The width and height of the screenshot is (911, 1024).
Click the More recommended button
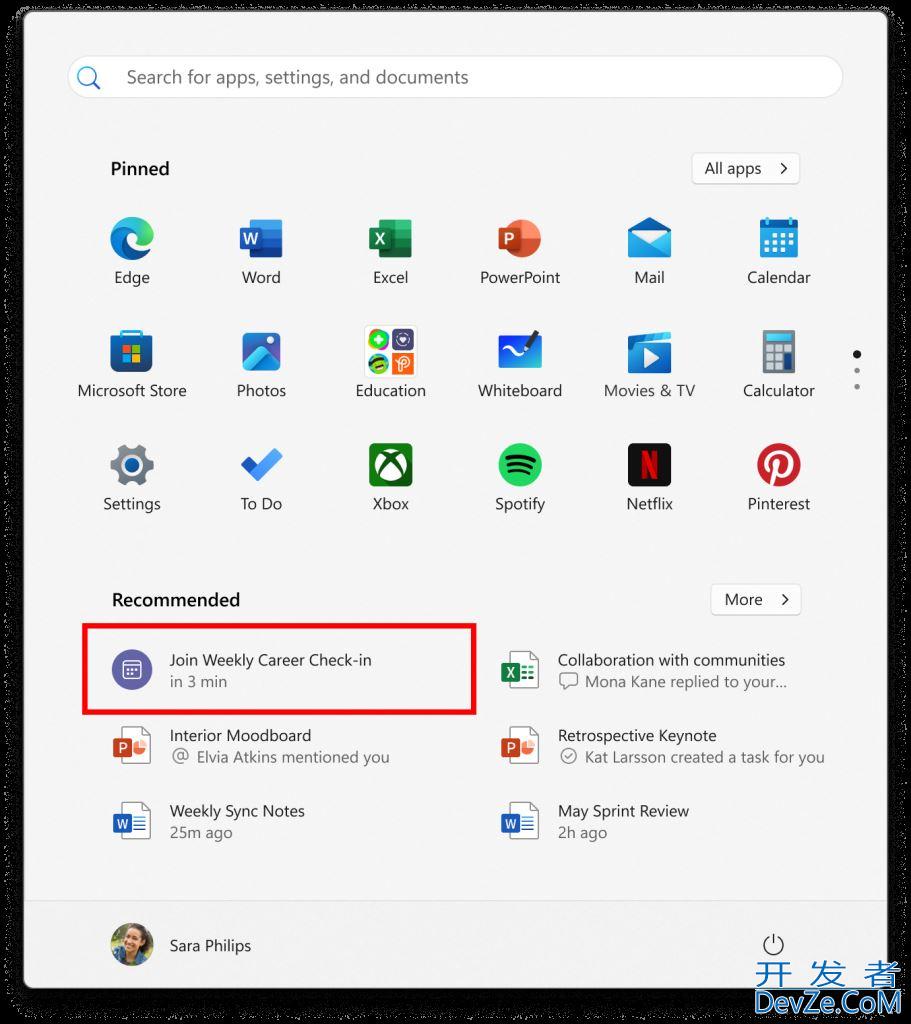click(x=756, y=600)
